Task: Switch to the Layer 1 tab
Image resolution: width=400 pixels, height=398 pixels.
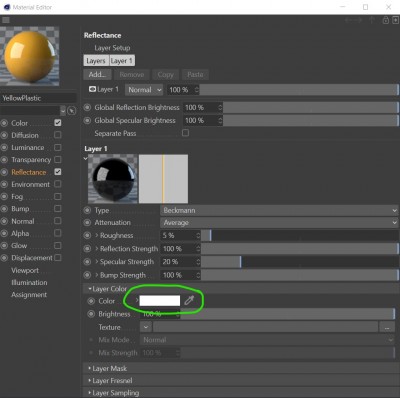Action: [122, 61]
